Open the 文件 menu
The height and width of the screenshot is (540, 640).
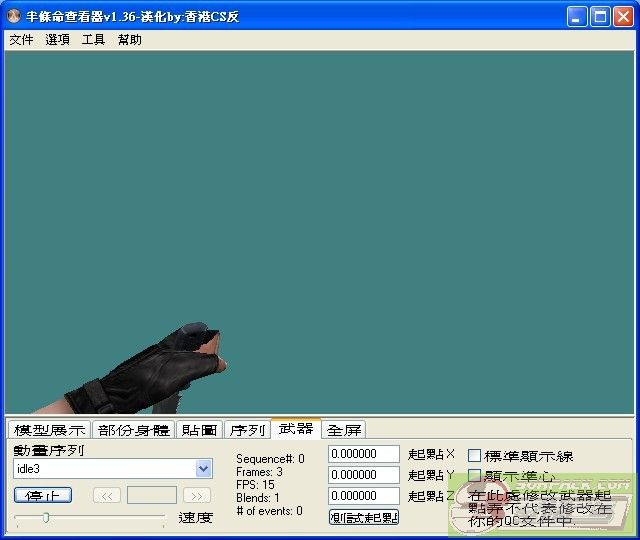(x=21, y=40)
